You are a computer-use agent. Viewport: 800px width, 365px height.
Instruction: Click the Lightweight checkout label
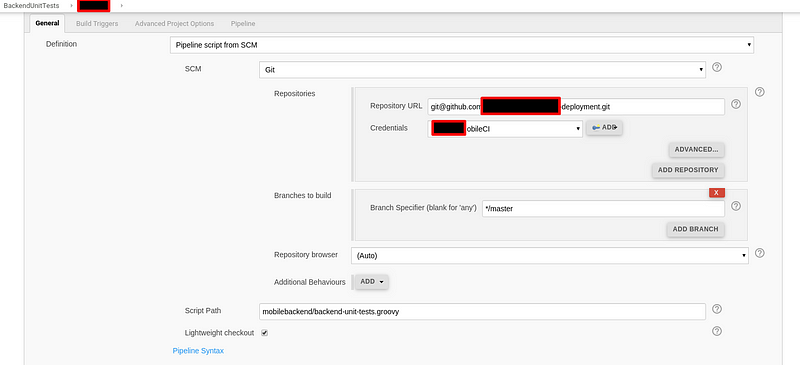219,333
